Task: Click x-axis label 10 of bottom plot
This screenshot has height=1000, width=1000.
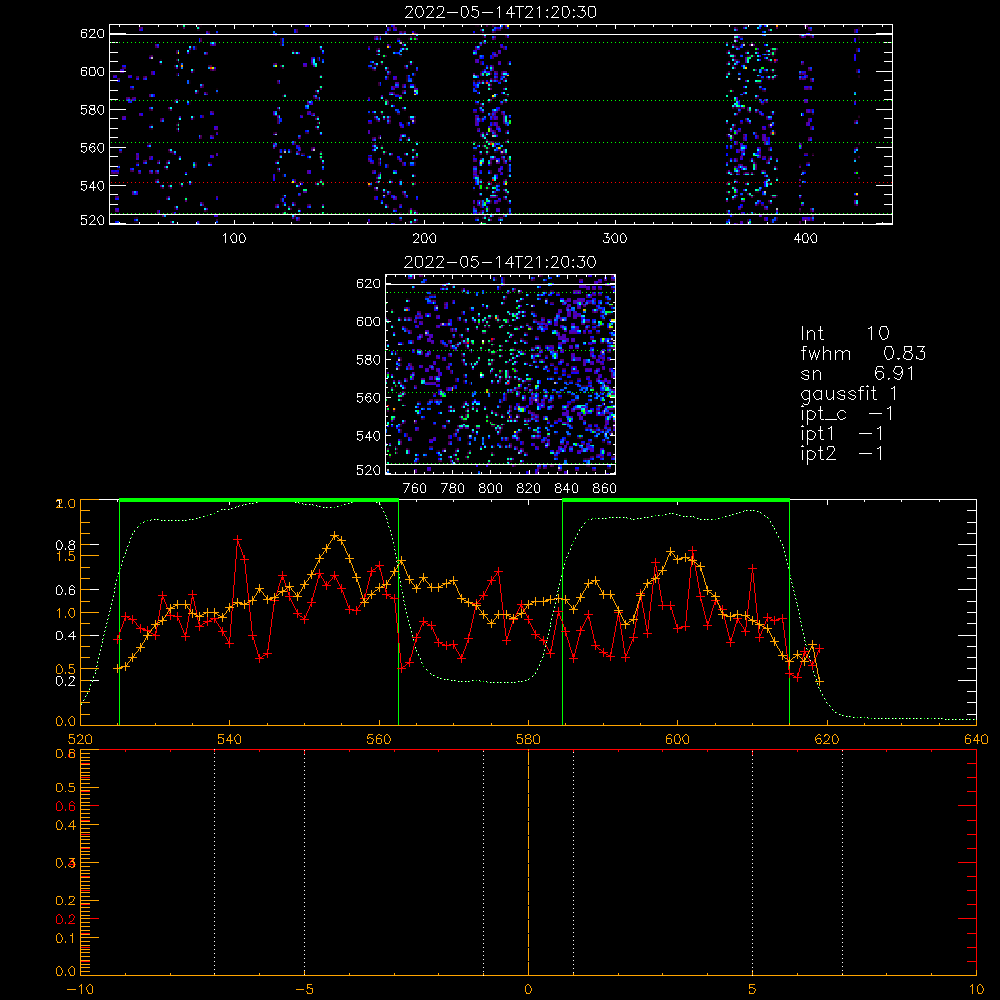Action: [976, 990]
